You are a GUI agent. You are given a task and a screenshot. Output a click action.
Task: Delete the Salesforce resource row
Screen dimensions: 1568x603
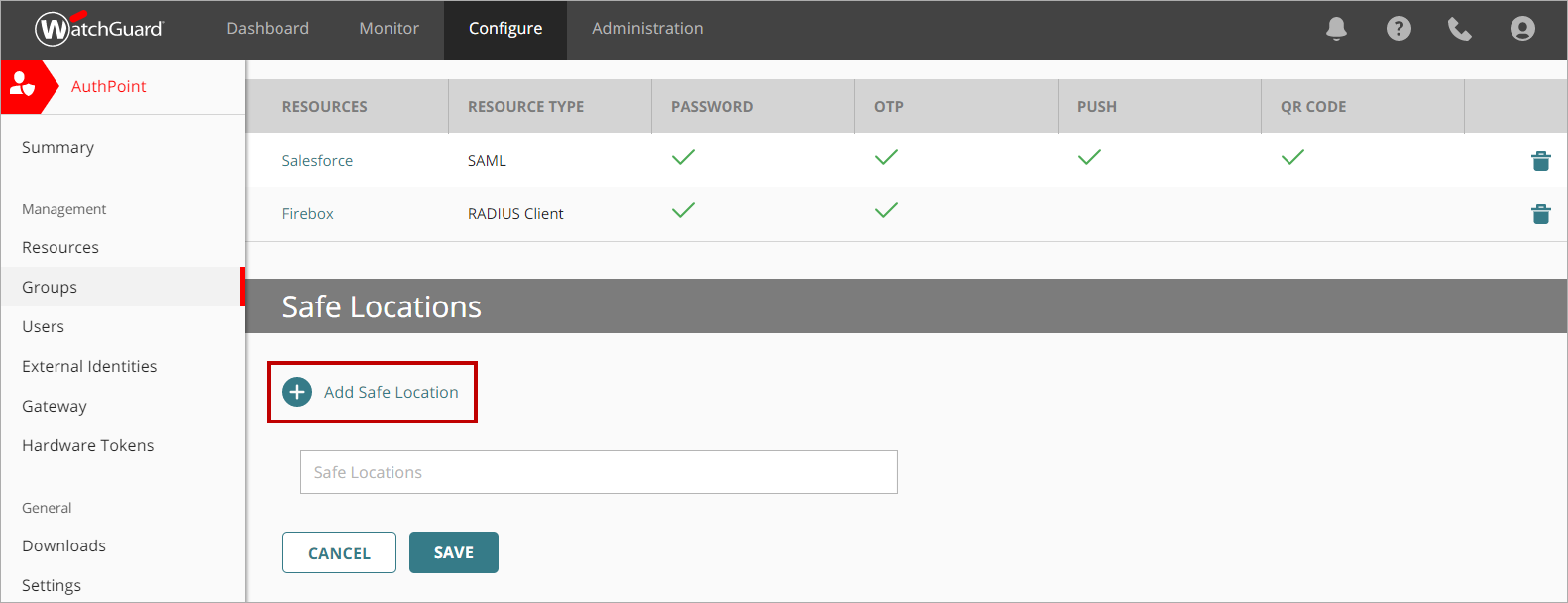[1540, 161]
